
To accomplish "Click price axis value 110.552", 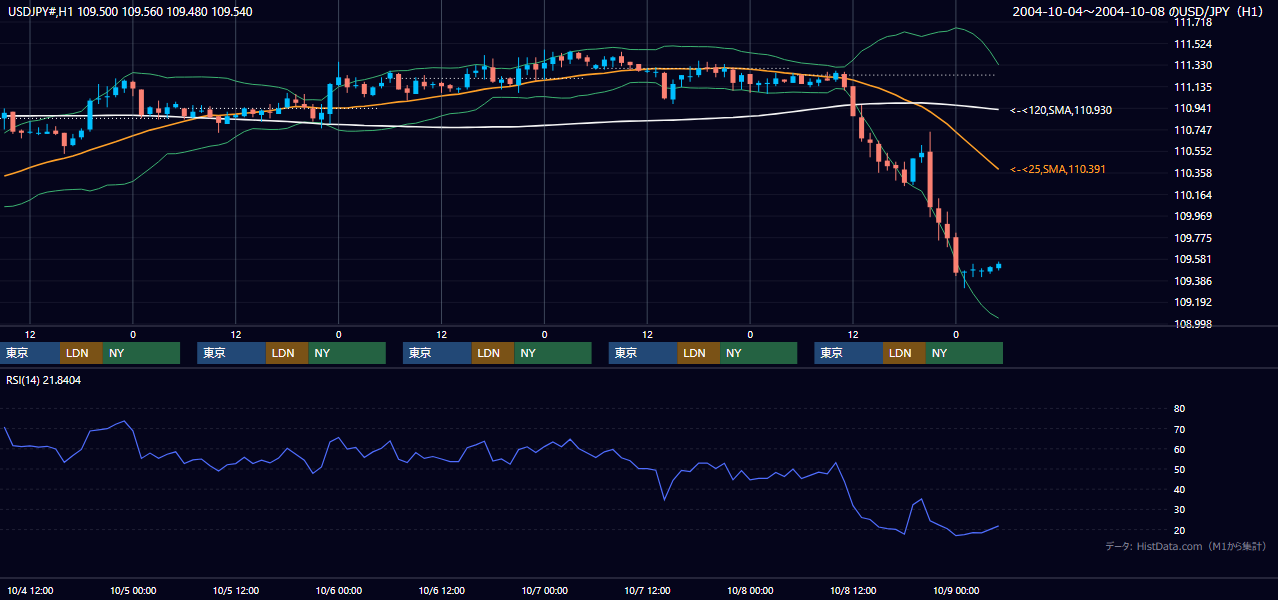I will (x=1194, y=151).
